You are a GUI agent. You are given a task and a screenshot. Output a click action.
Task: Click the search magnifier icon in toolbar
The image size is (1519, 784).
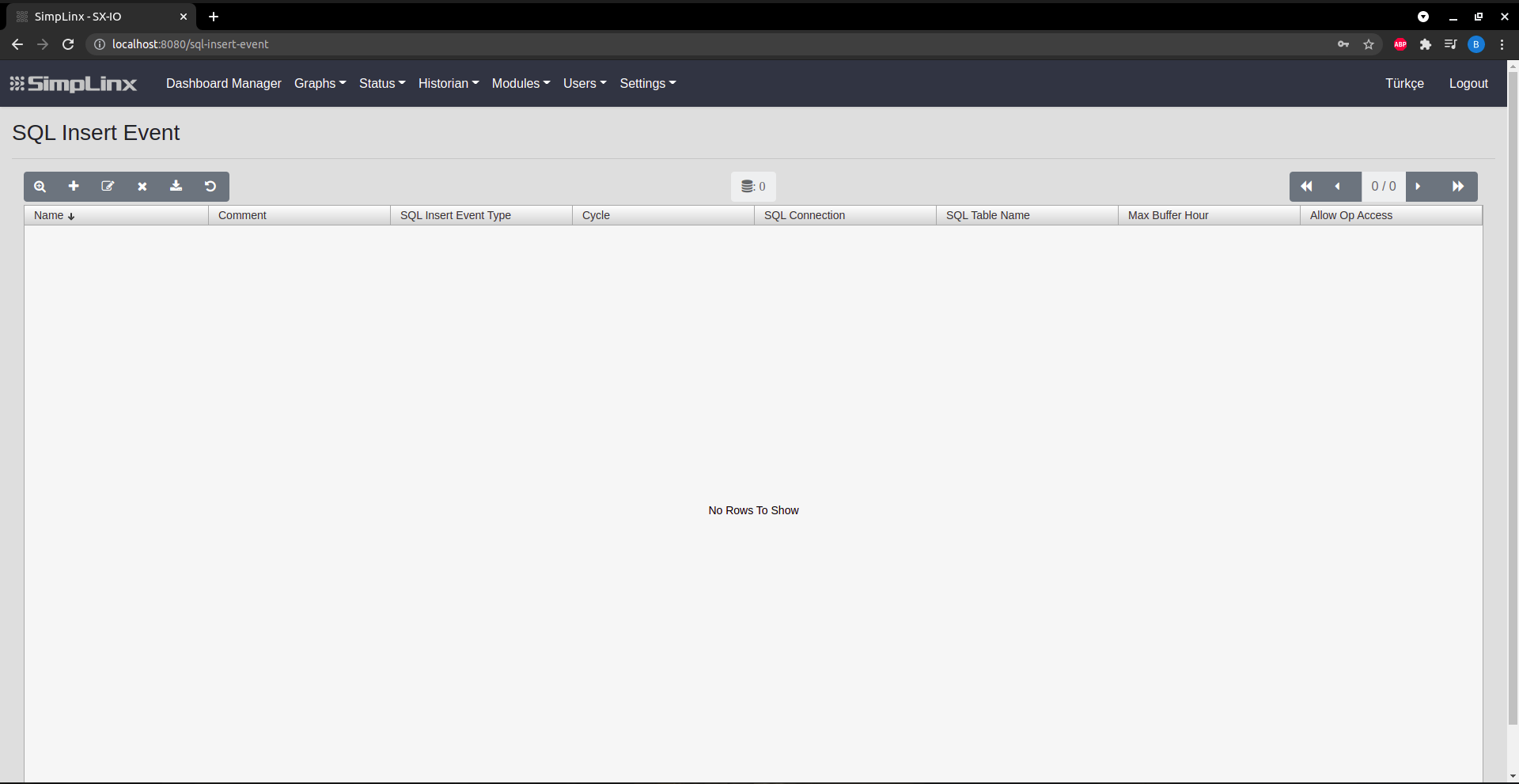pos(40,187)
